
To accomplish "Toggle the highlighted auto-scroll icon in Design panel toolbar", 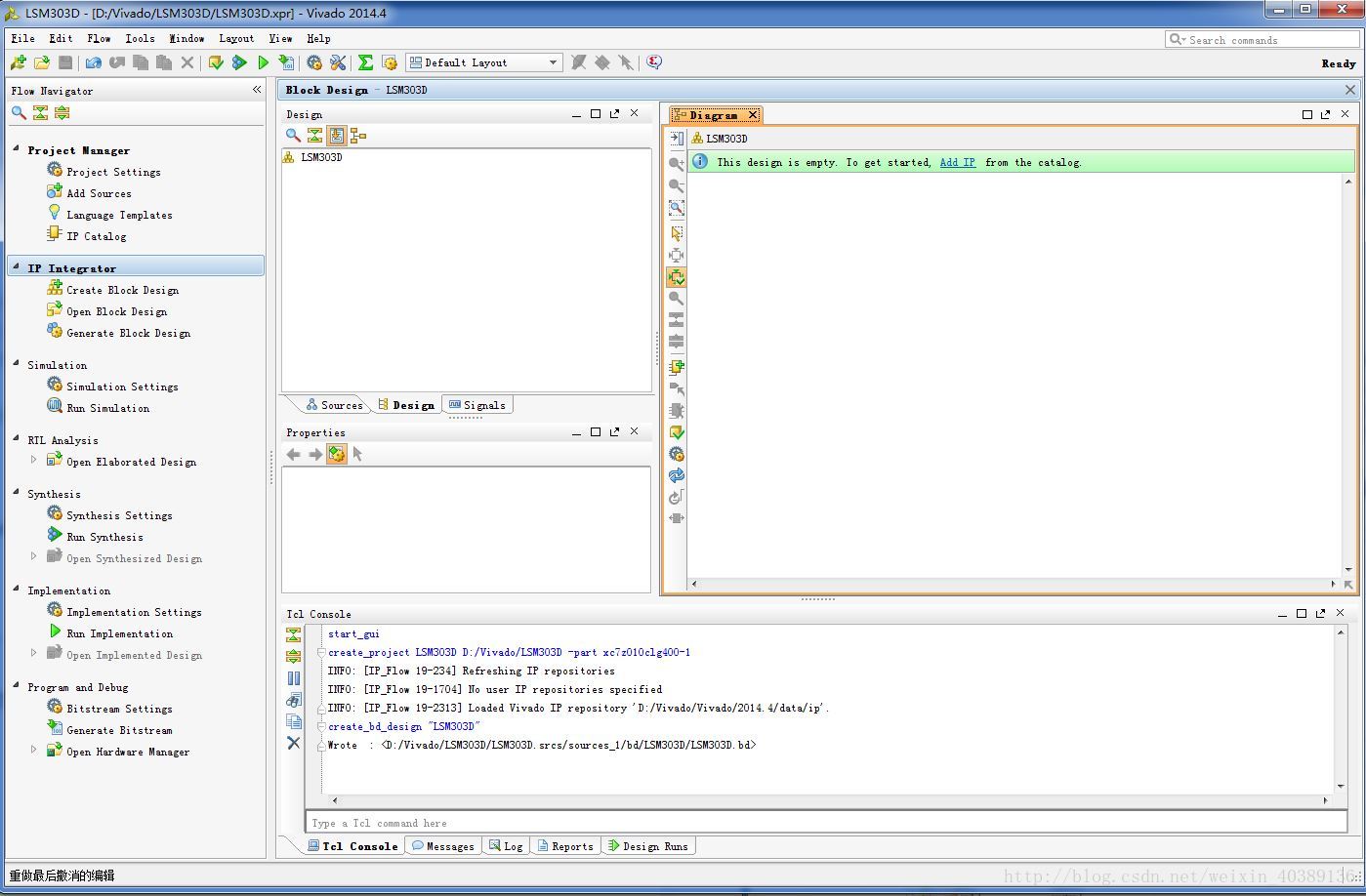I will [336, 136].
